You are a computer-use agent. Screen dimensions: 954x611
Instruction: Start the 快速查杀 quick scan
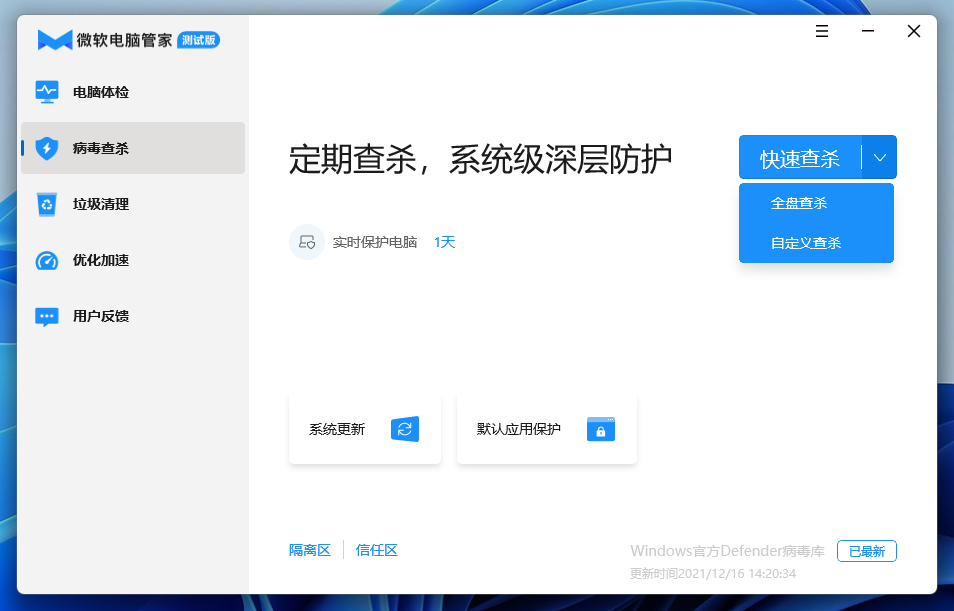[x=800, y=158]
